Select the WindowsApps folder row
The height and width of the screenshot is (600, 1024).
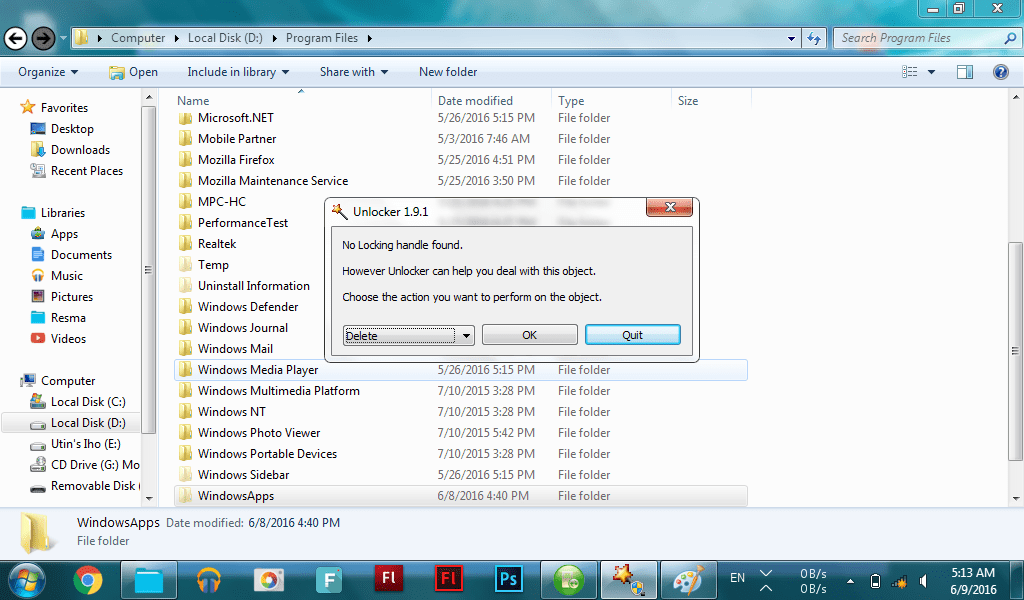pyautogui.click(x=460, y=496)
